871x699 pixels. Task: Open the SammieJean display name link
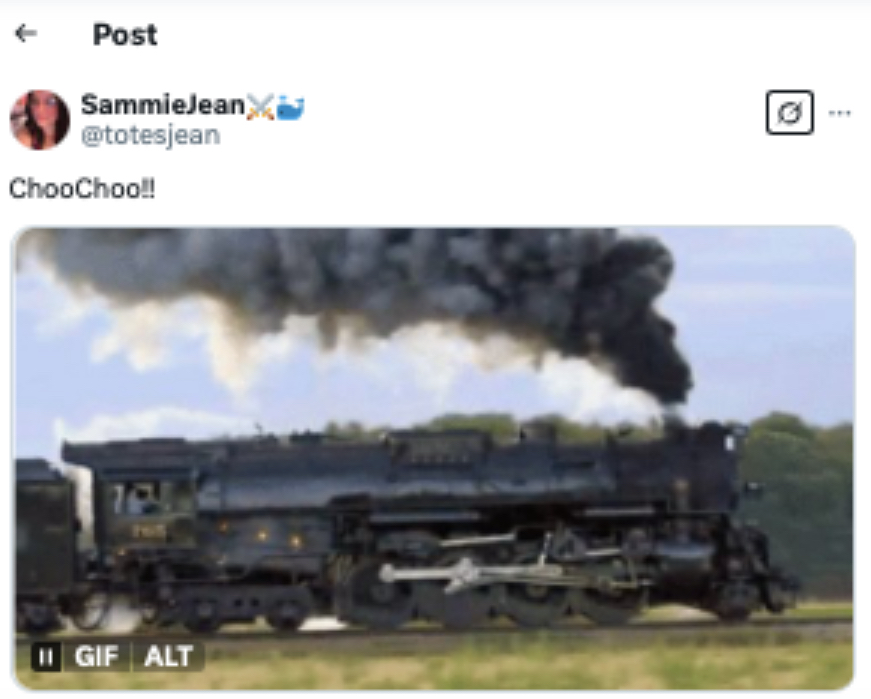pos(163,104)
